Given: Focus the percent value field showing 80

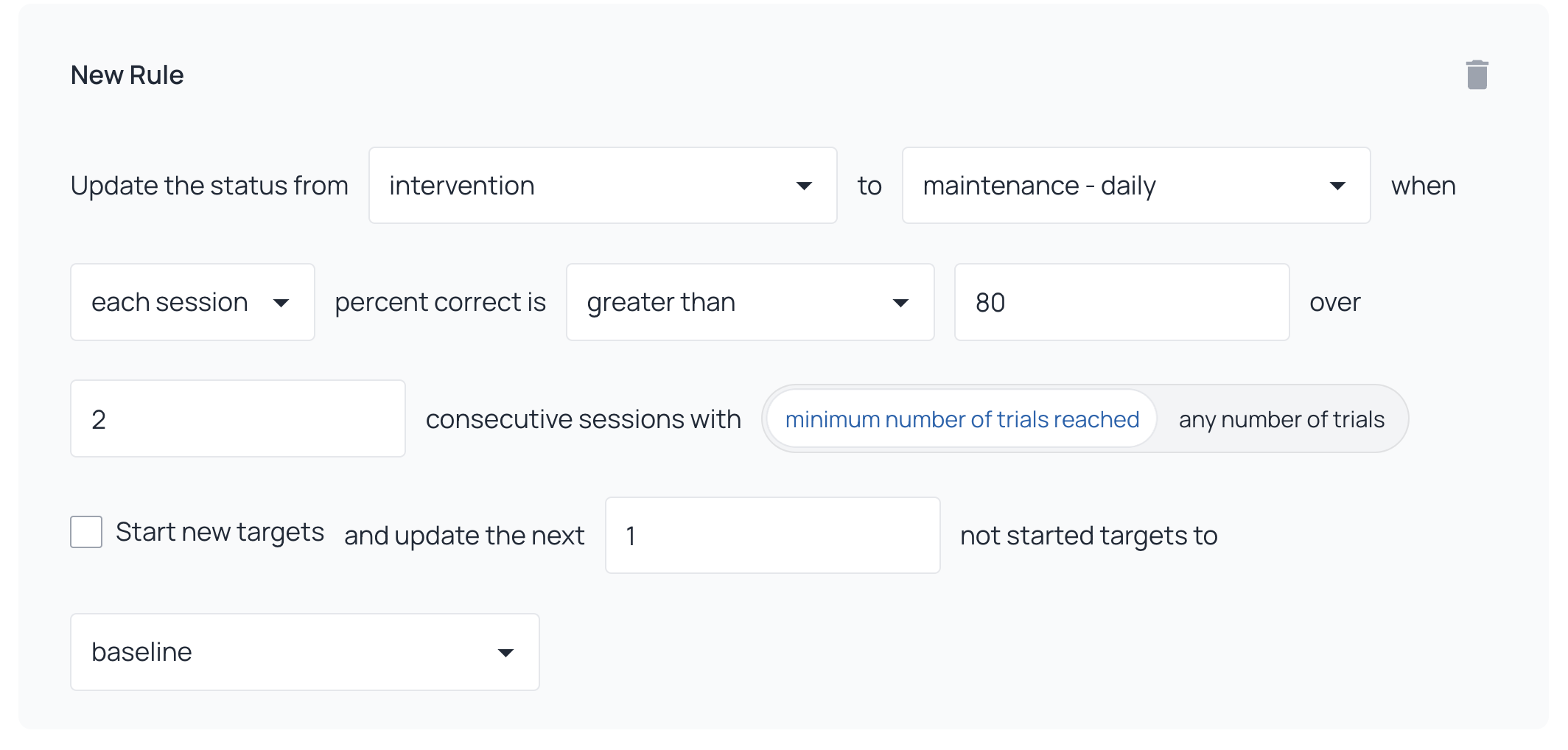Looking at the screenshot, I should point(1122,302).
